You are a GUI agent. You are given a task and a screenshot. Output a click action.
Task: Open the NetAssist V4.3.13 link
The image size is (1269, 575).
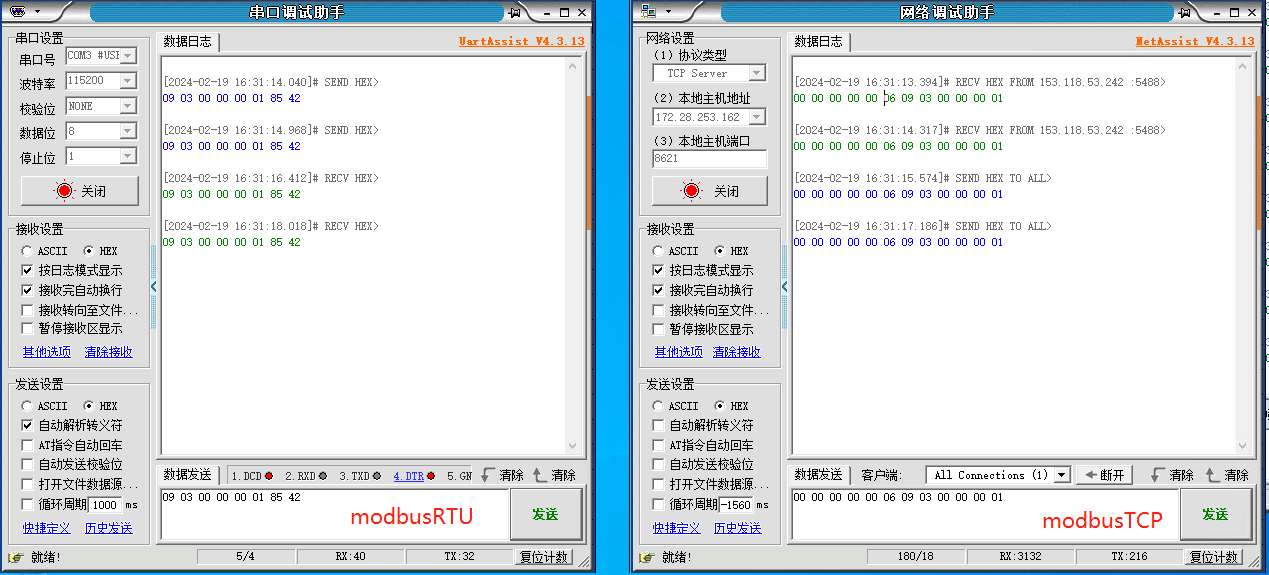[1194, 42]
